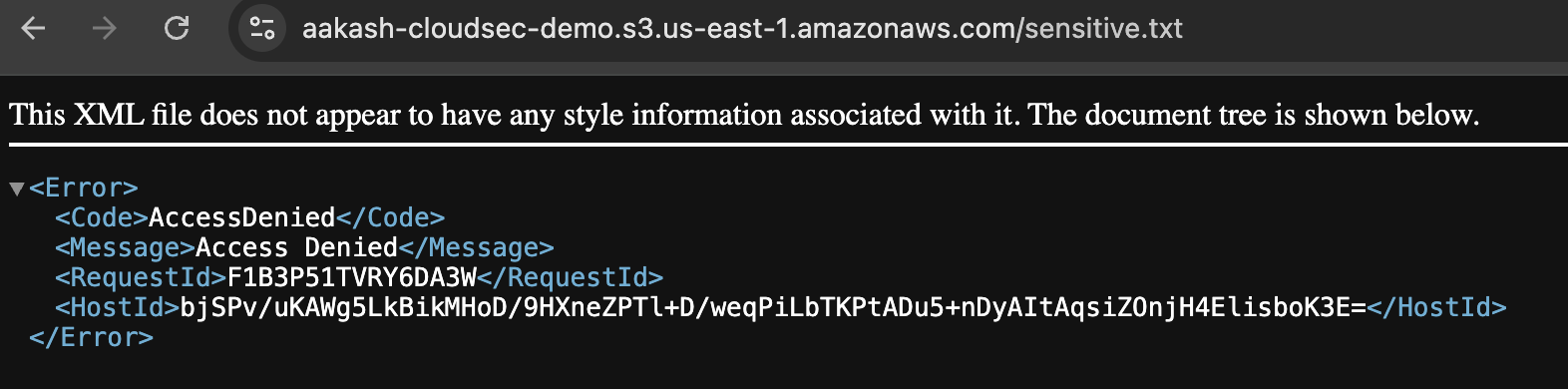
Task: Click the closing HostId tag
Action: click(1436, 307)
